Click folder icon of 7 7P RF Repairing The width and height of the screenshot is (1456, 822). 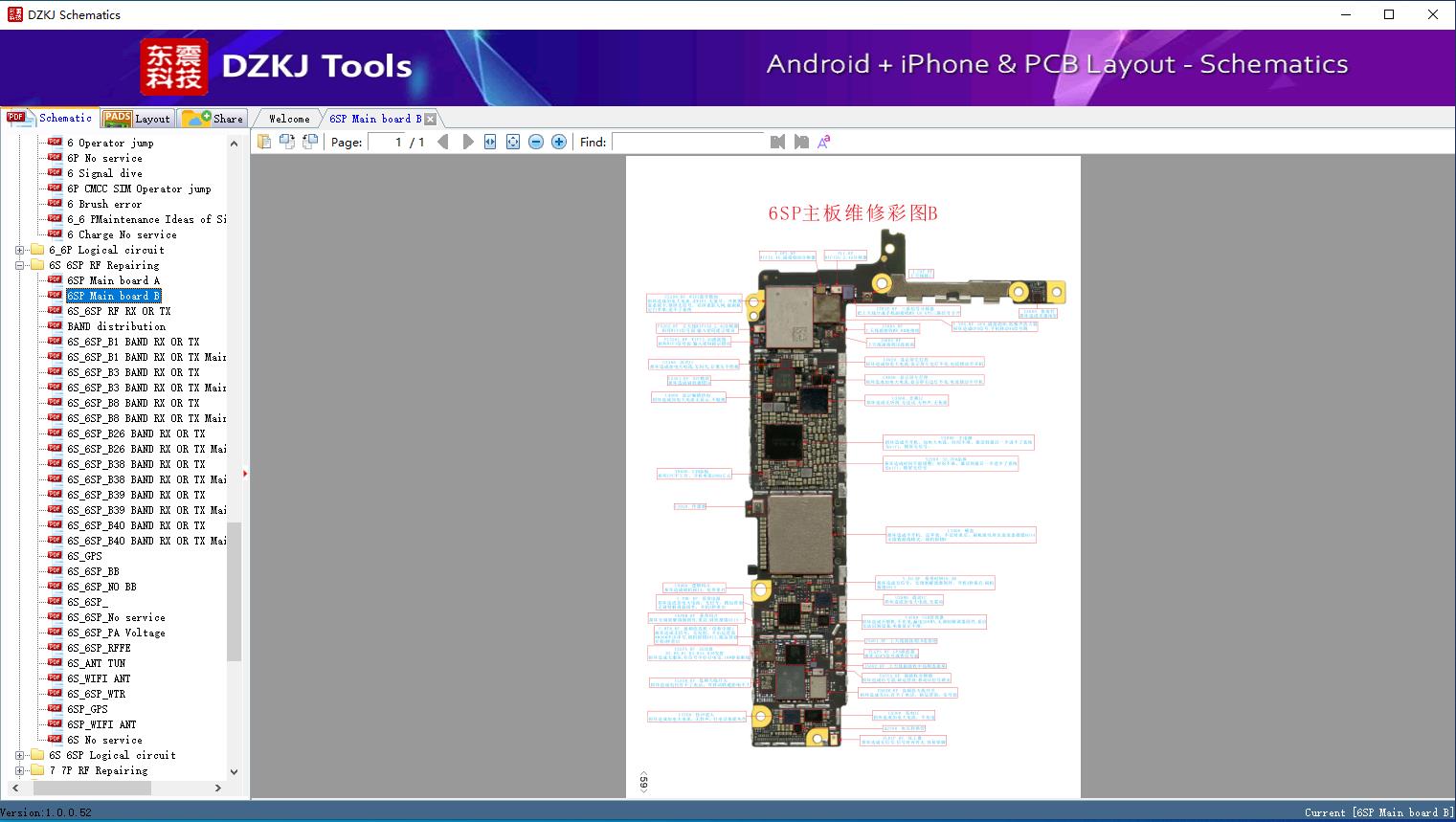coord(37,770)
